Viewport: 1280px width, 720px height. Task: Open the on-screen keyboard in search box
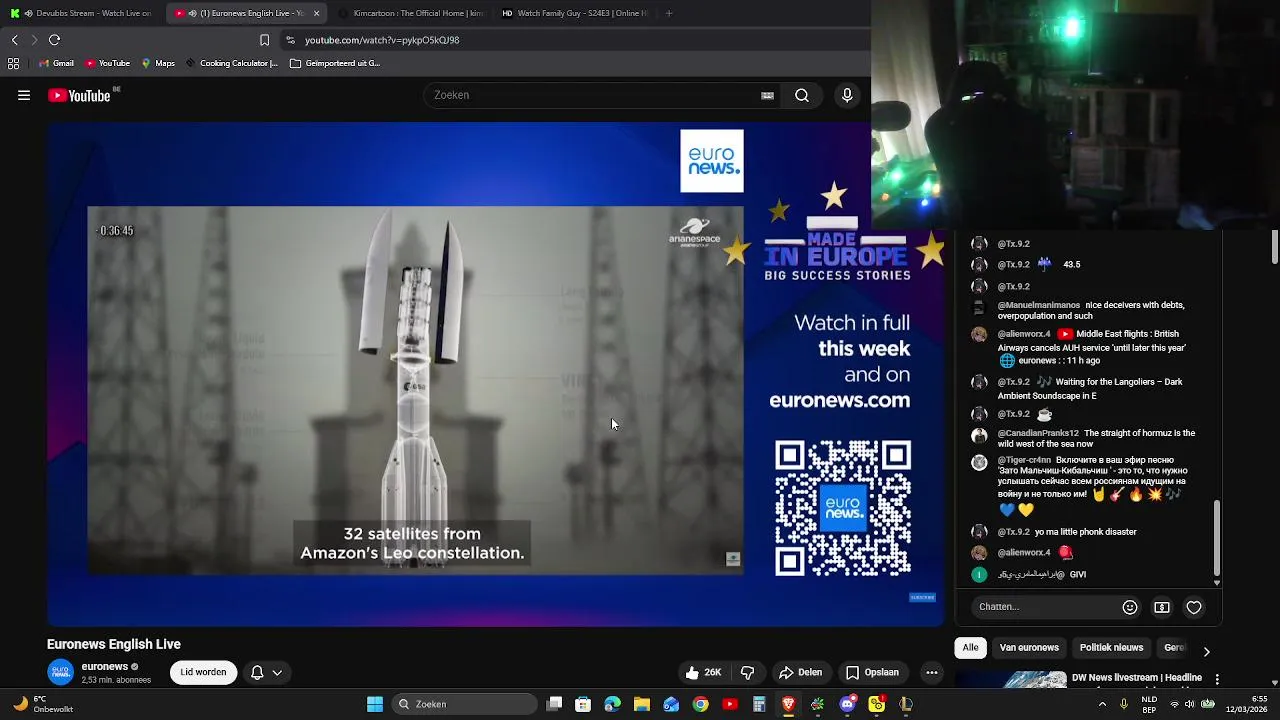tap(767, 96)
